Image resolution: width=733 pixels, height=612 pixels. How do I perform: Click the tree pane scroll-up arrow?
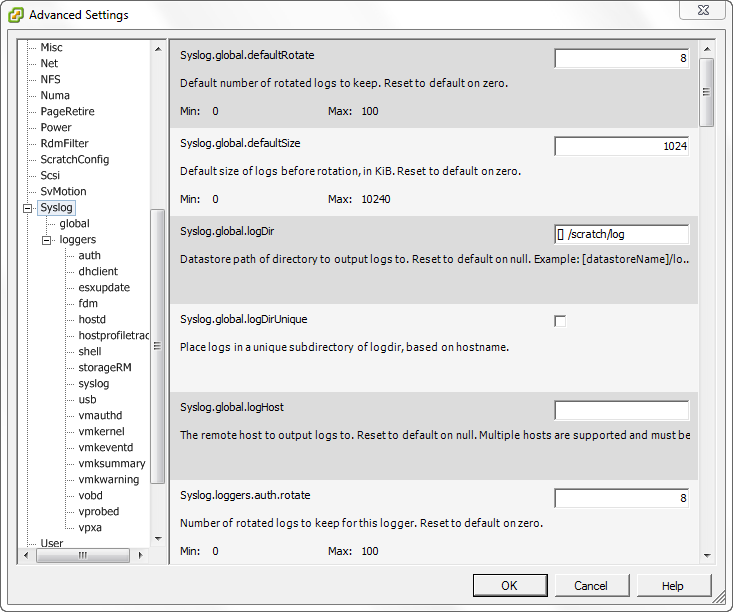click(158, 49)
